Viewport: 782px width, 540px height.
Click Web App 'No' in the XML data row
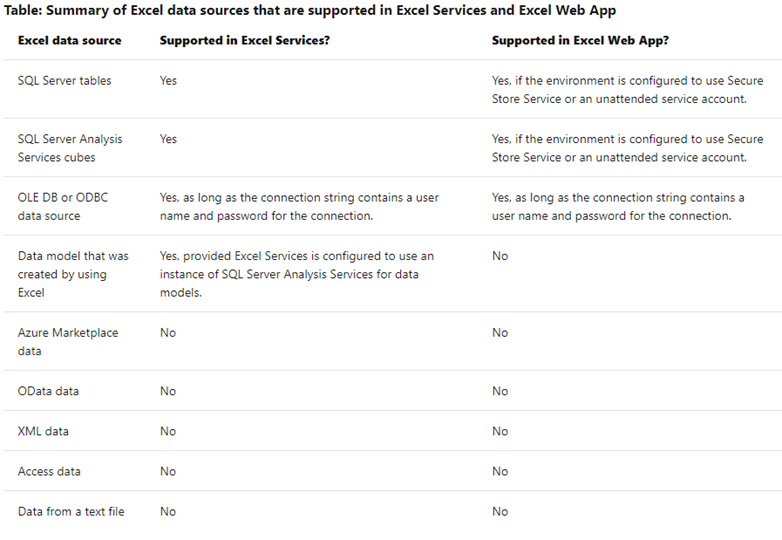[500, 431]
